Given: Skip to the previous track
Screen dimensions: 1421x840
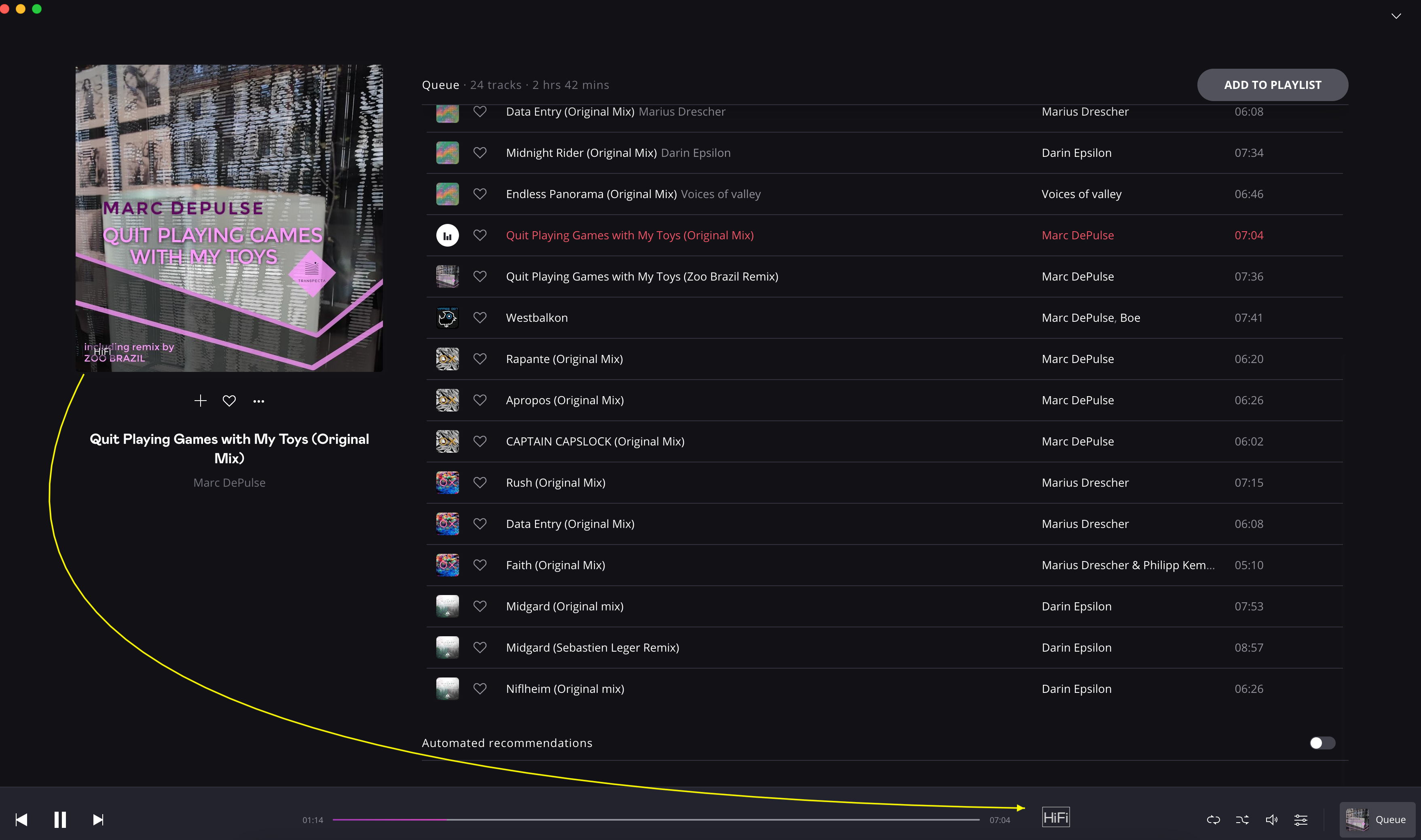Looking at the screenshot, I should [21, 819].
